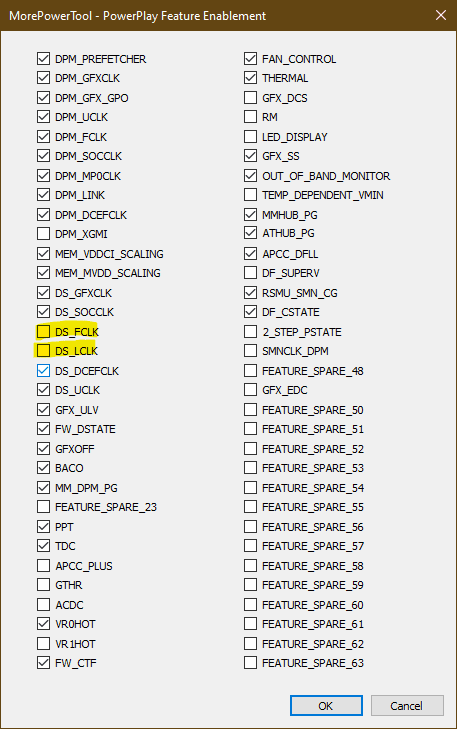This screenshot has width=457, height=729.
Task: Uncheck MEM_MVDD_SCALING
Action: click(43, 273)
